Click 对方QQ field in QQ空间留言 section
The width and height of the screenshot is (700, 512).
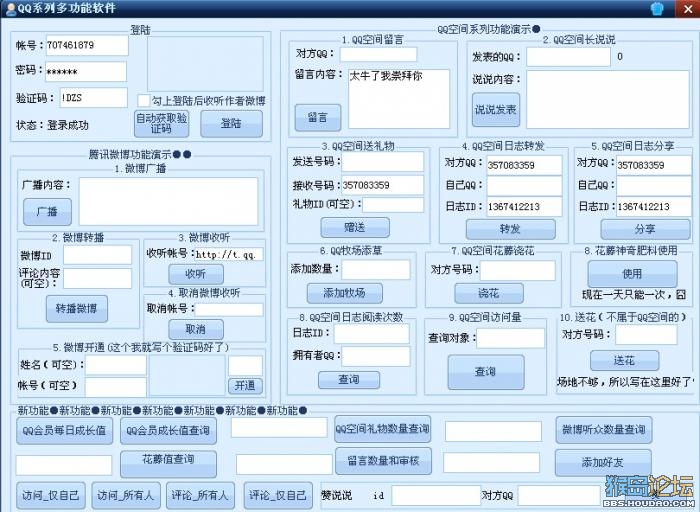pos(378,54)
